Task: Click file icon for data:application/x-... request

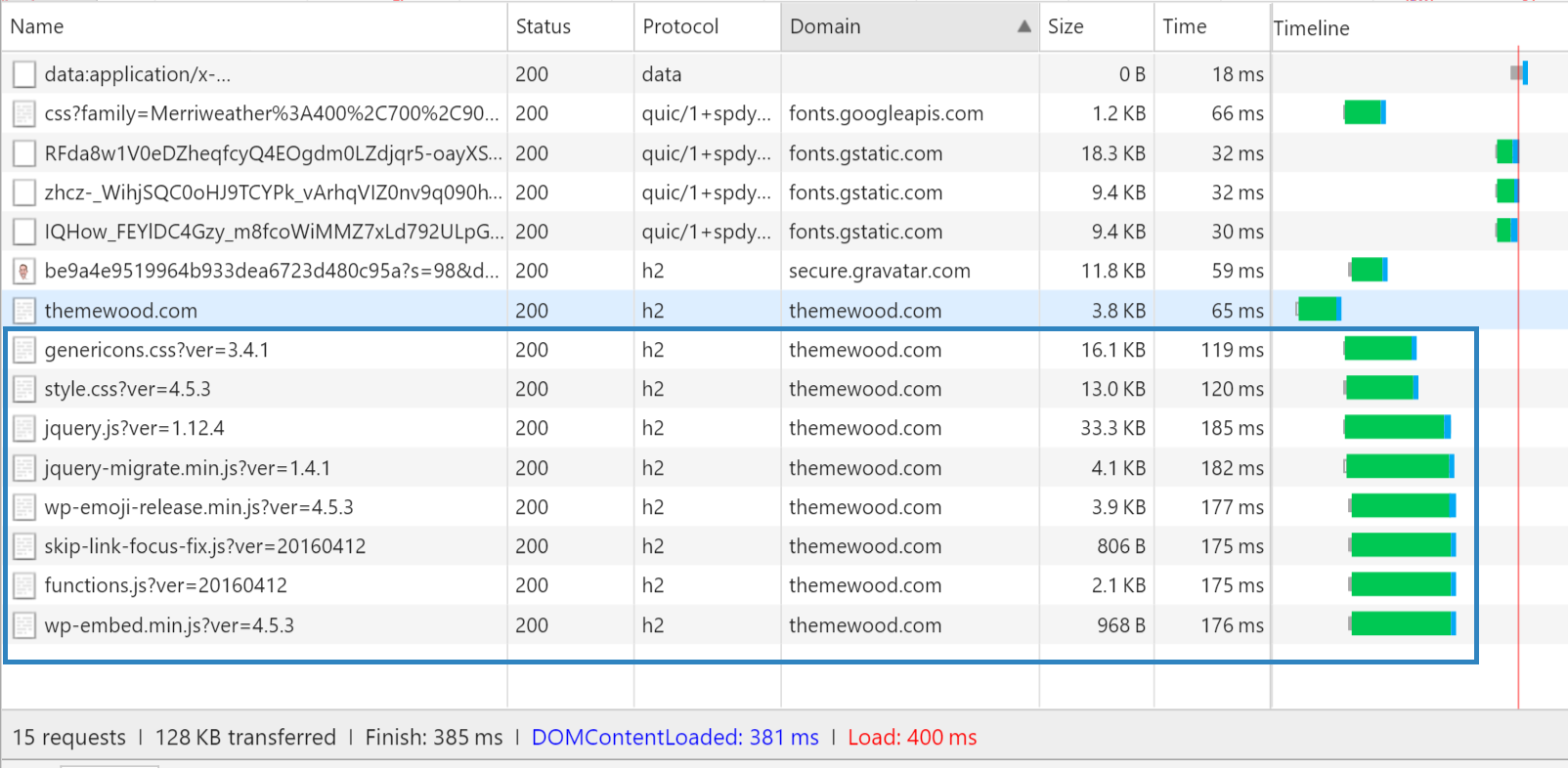Action: coord(24,74)
